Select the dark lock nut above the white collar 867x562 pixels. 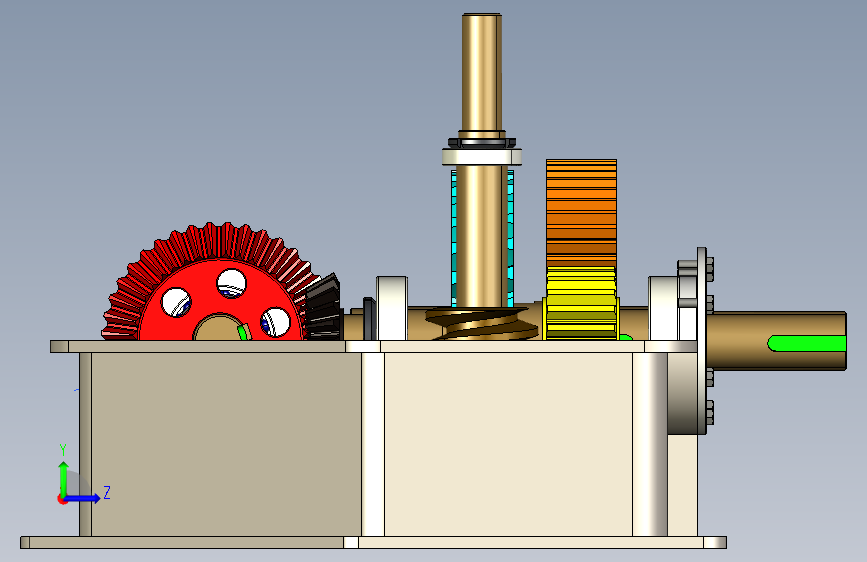(482, 142)
